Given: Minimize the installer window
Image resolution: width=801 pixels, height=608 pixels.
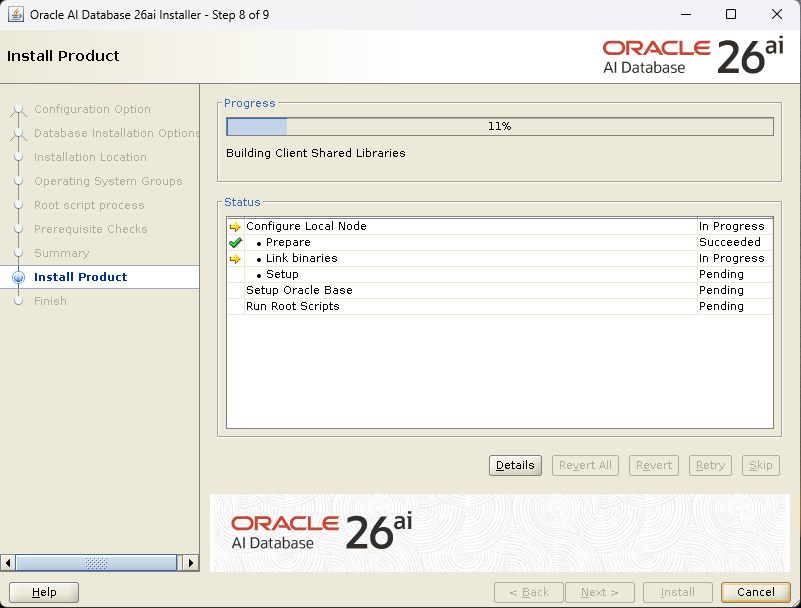Looking at the screenshot, I should click(686, 14).
